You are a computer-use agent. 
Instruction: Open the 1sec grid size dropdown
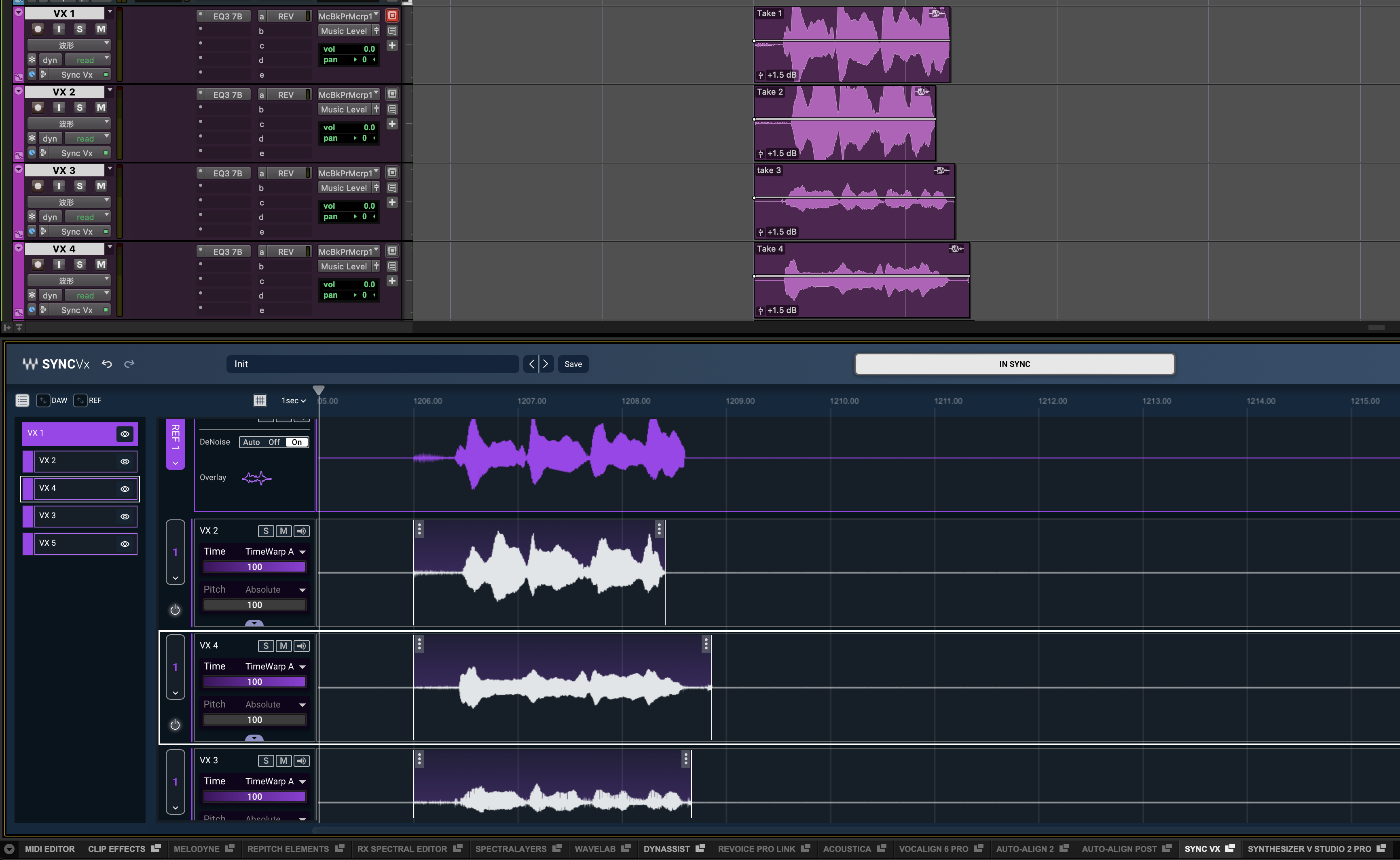pyautogui.click(x=294, y=401)
